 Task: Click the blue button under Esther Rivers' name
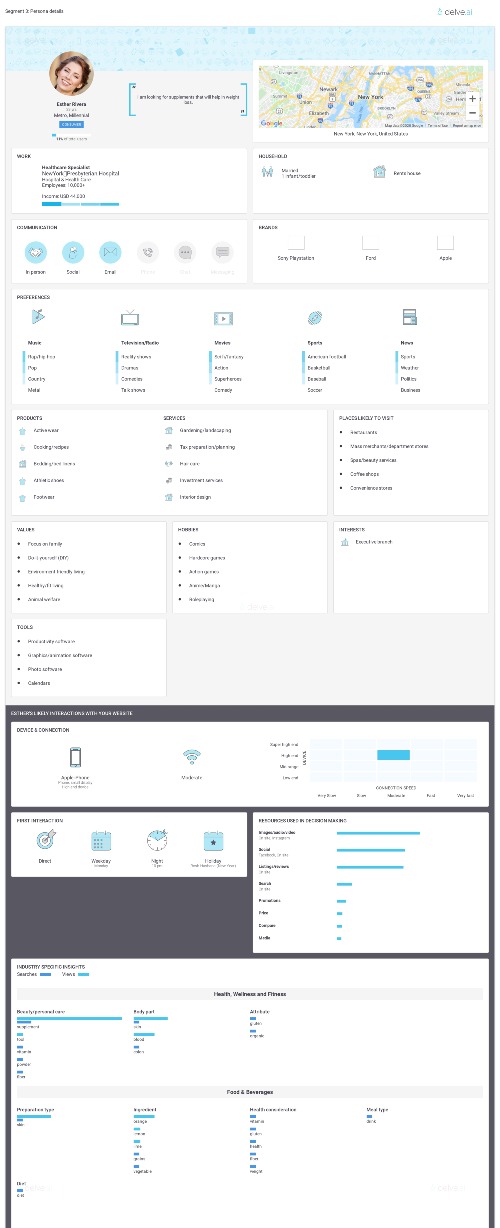coord(72,124)
